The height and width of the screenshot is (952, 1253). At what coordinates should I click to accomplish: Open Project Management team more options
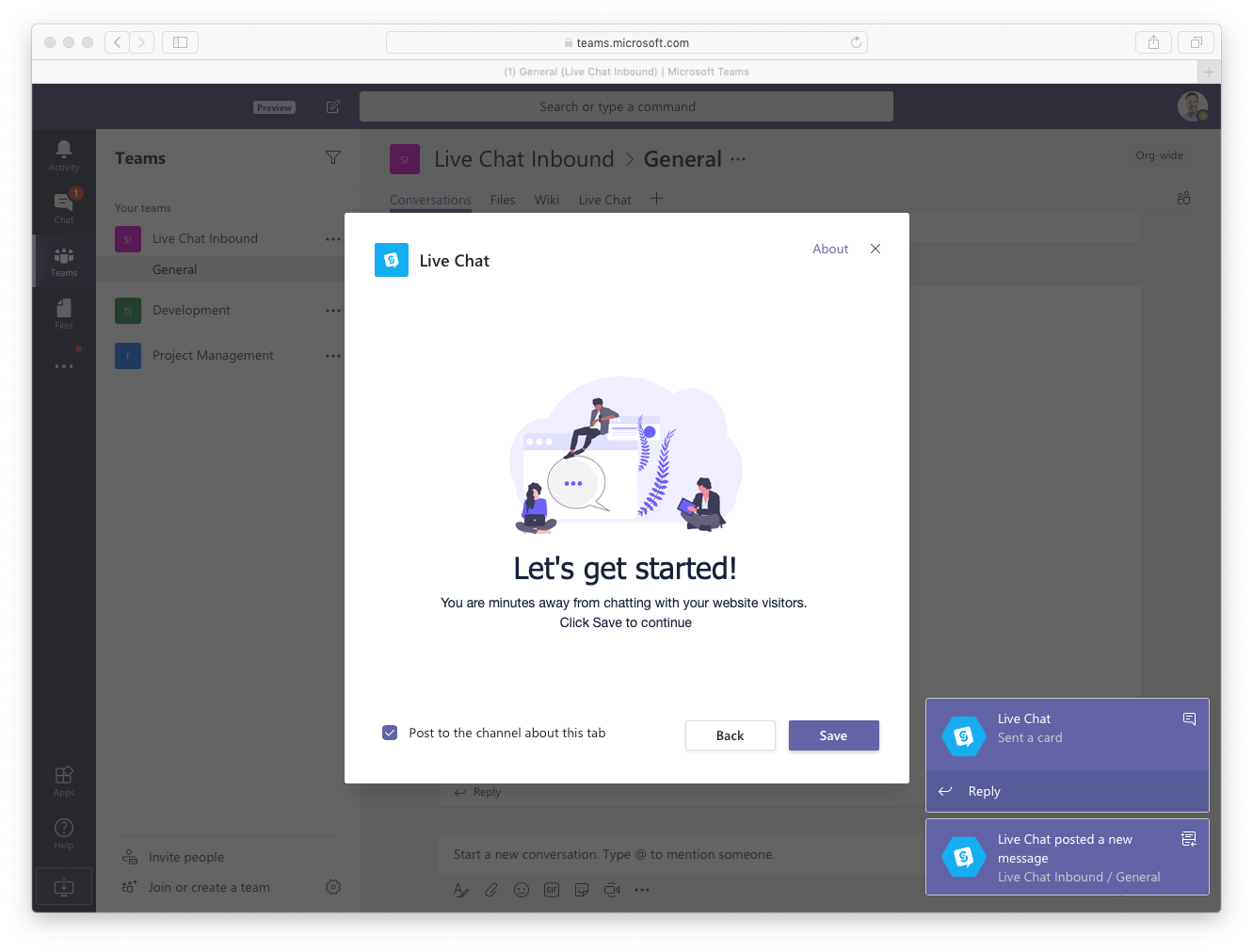333,356
